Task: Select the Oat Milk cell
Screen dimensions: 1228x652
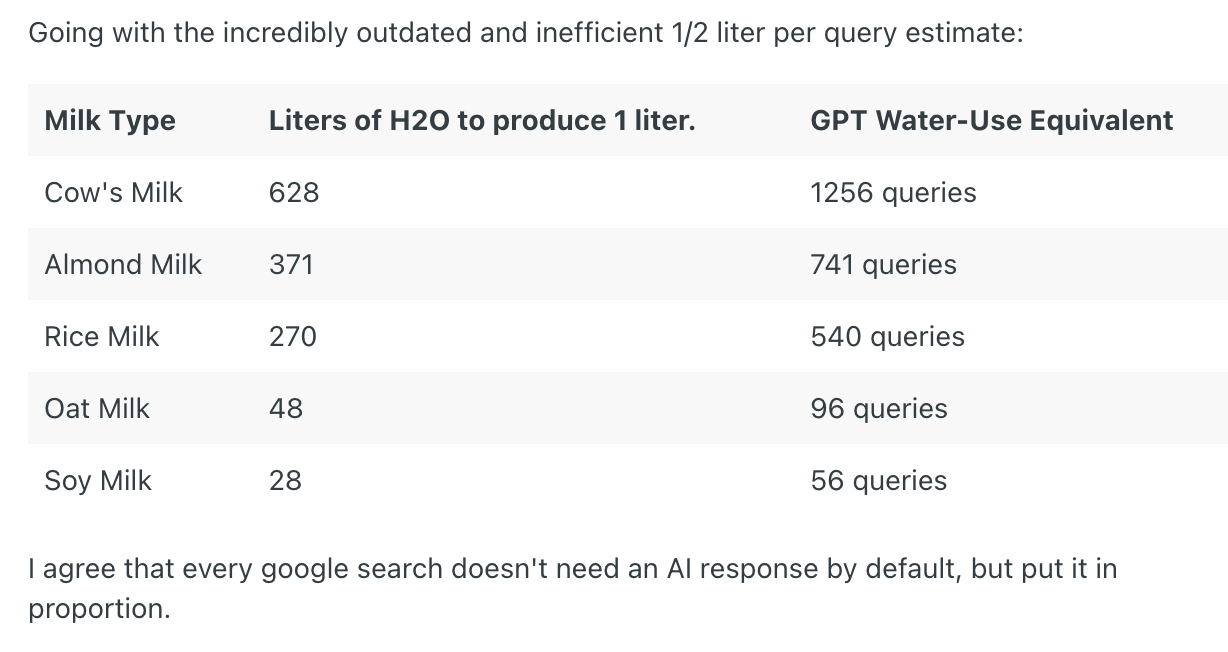Action: (97, 408)
